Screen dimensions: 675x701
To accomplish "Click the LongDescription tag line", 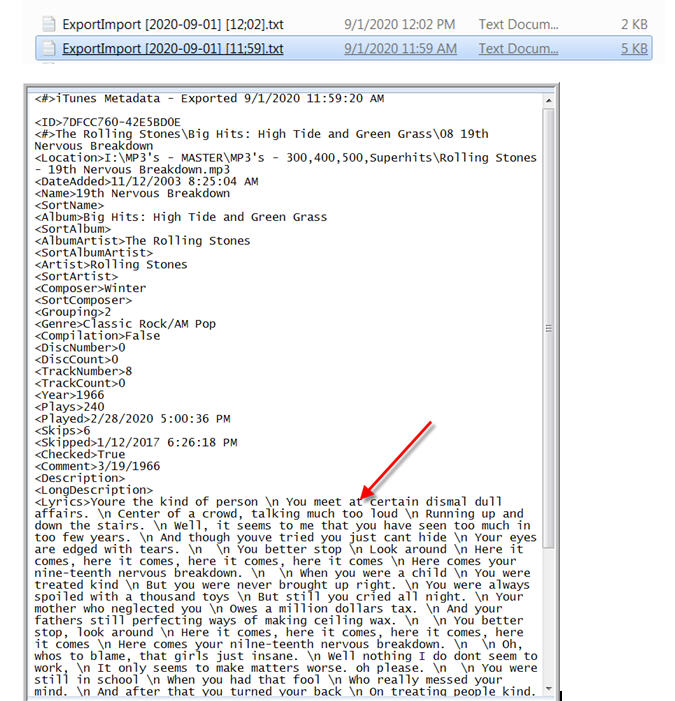I will 94,490.
